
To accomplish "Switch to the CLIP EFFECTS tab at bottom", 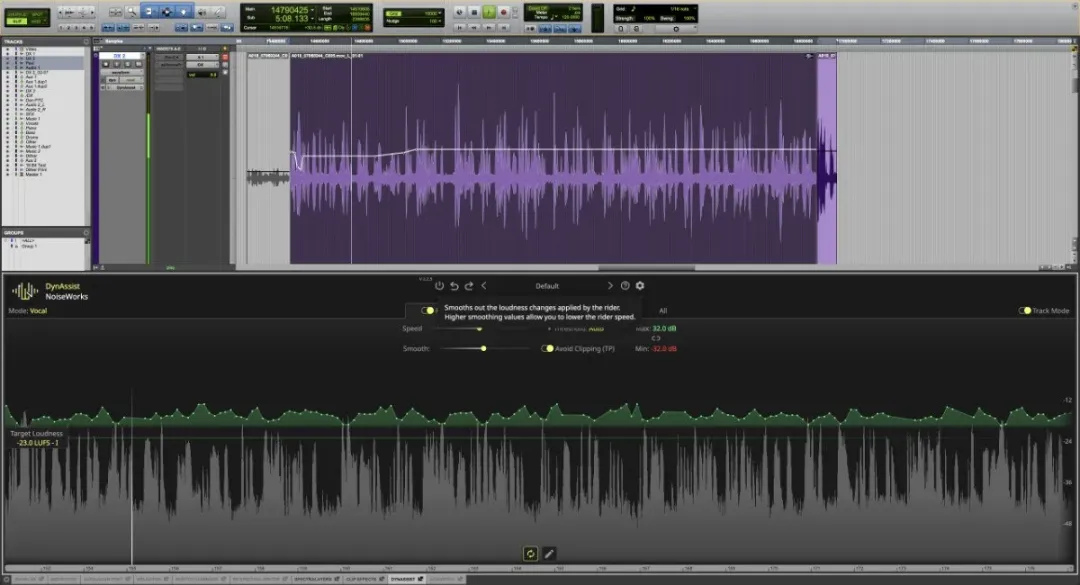I will point(364,579).
